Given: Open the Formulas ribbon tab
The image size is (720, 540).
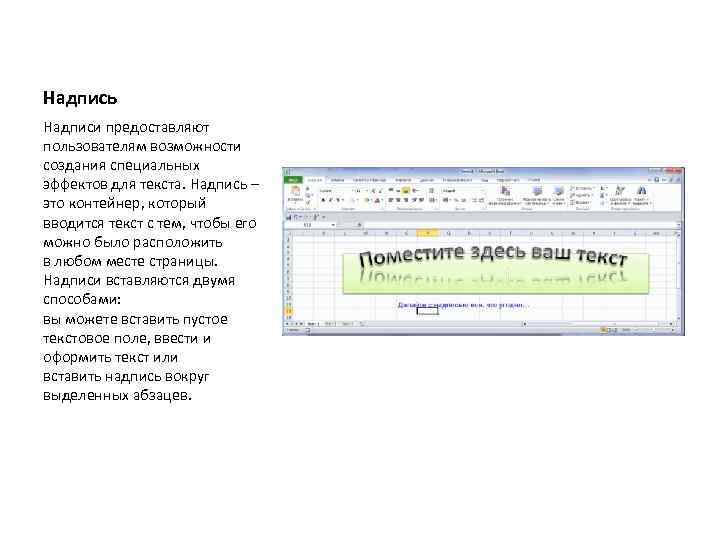Looking at the screenshot, I should pyautogui.click(x=403, y=180).
